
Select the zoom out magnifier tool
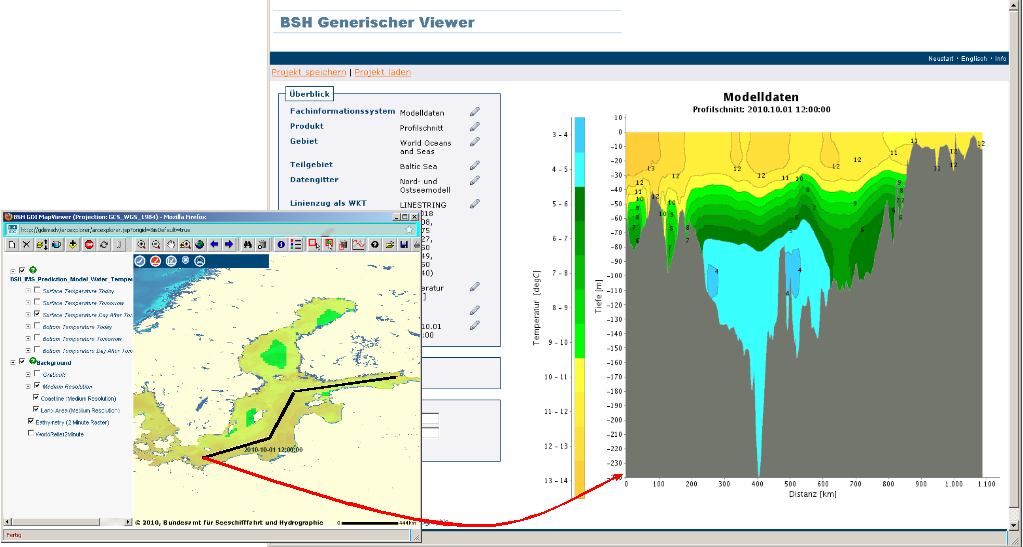pyautogui.click(x=156, y=244)
